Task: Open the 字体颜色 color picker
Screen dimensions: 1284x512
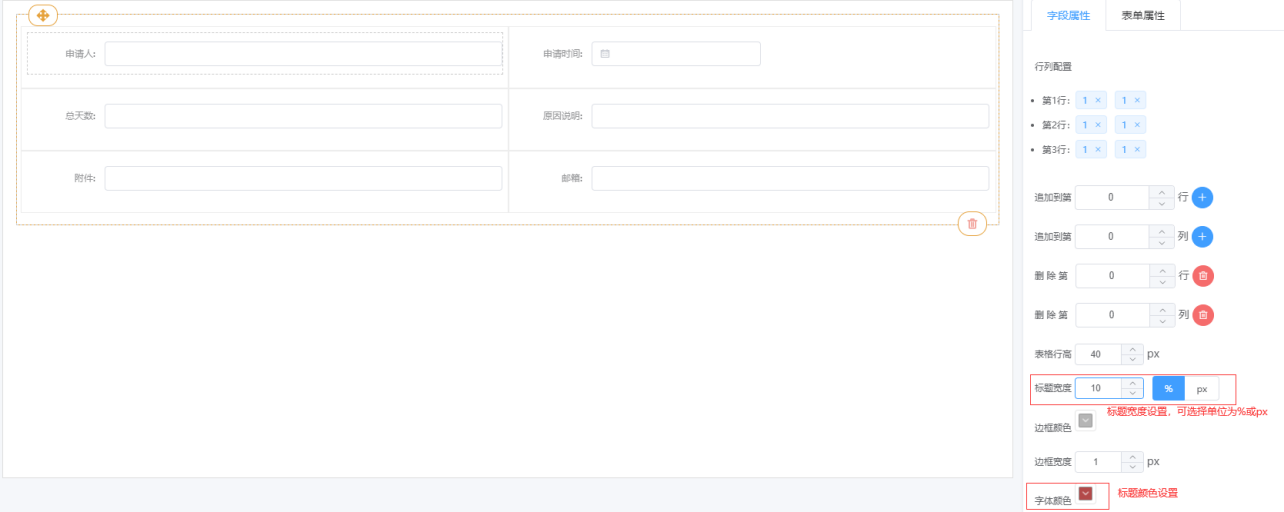Action: (x=1086, y=493)
